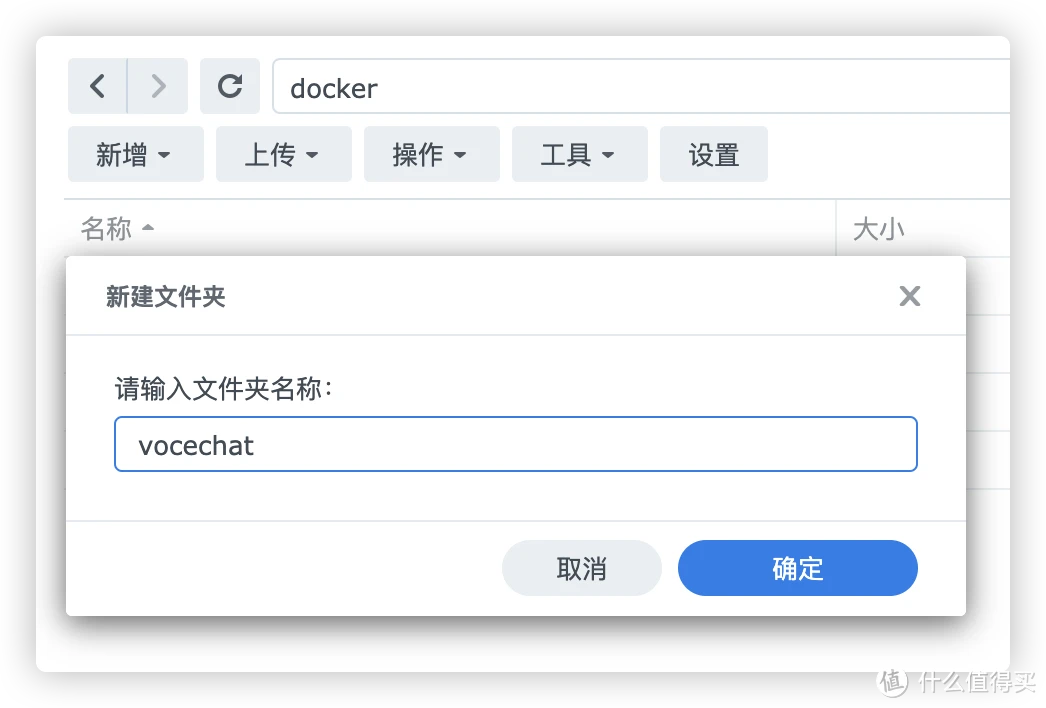Viewport: 1046px width, 708px height.
Task: Click the back navigation arrow
Action: click(97, 86)
